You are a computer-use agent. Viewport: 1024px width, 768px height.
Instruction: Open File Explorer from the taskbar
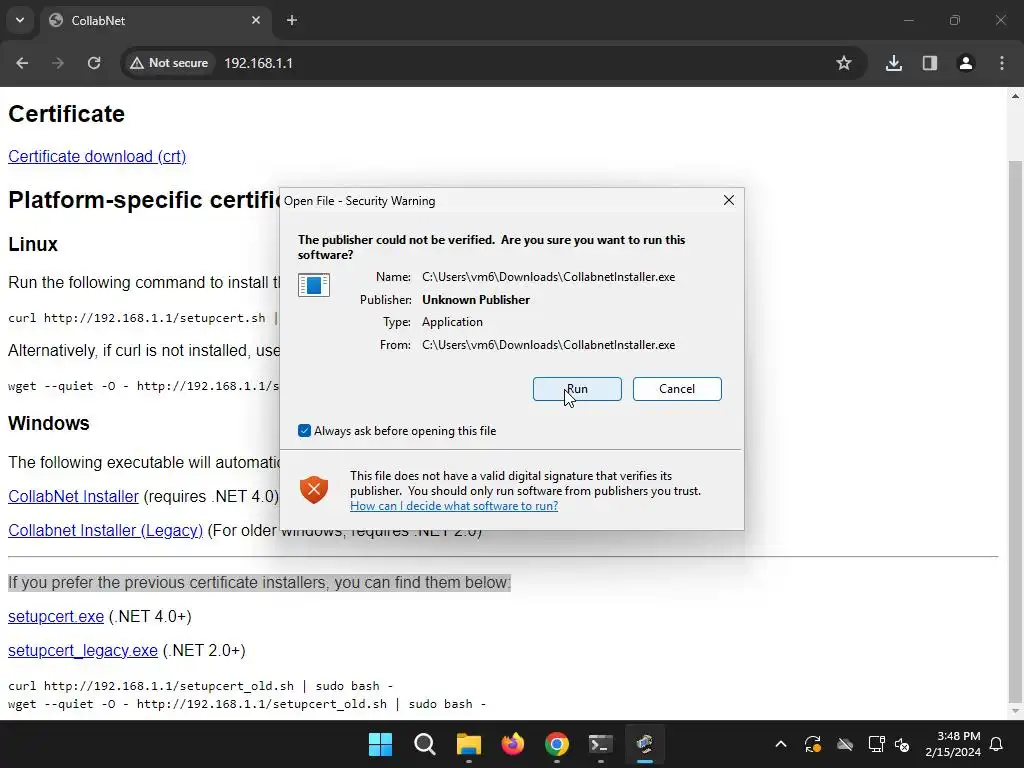468,744
